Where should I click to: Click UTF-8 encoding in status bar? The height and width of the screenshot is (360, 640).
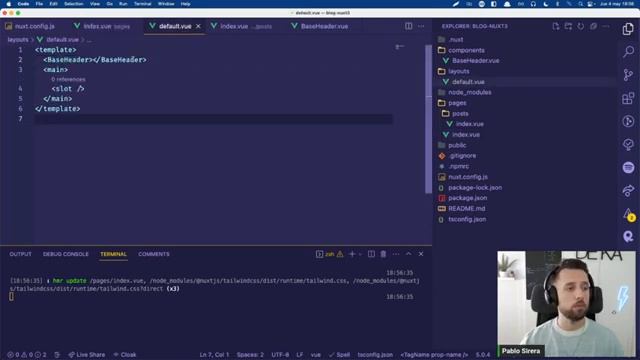coord(280,355)
